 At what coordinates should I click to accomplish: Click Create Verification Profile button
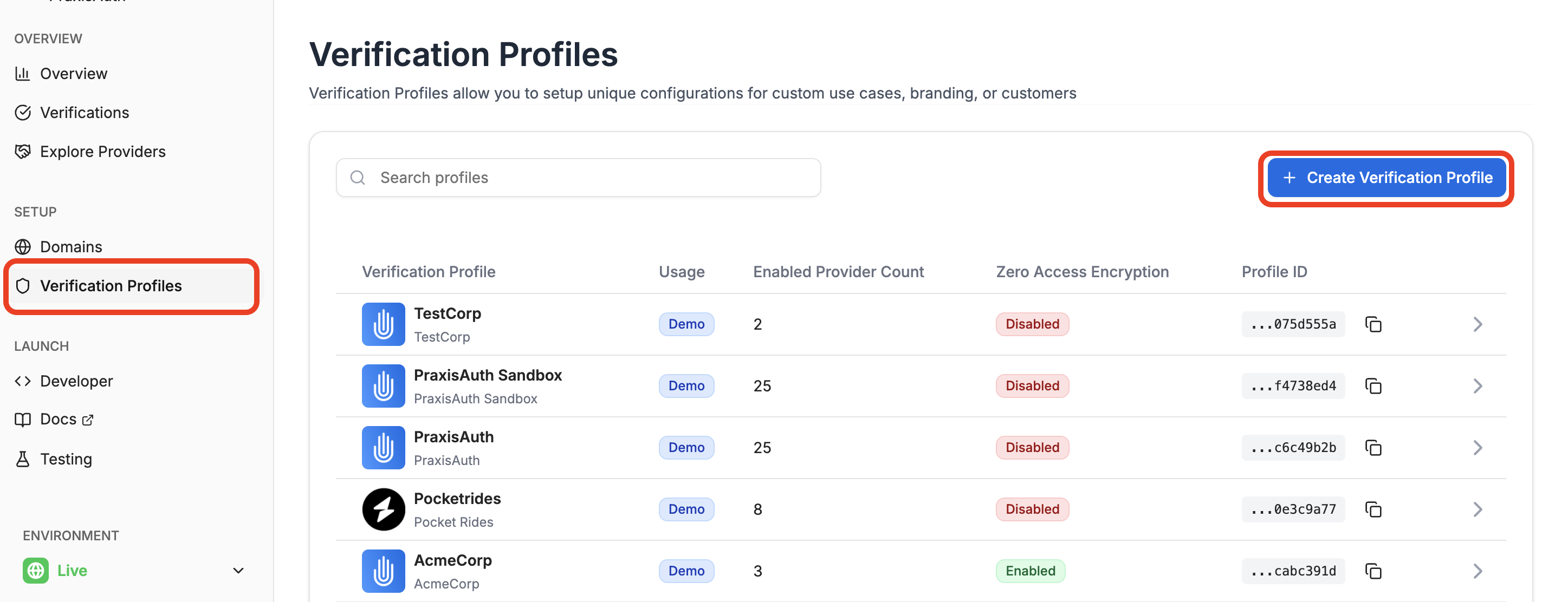click(1386, 178)
